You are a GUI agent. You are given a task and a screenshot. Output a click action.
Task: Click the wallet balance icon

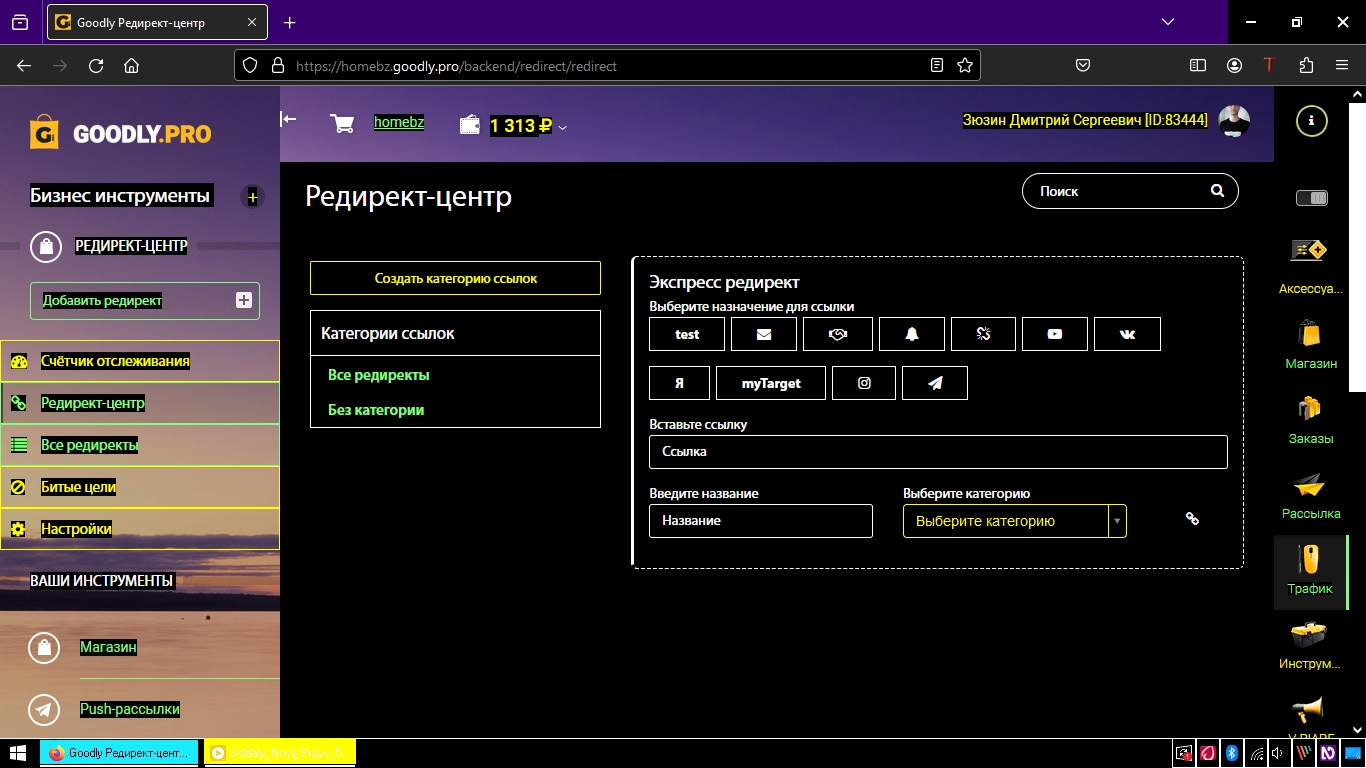pyautogui.click(x=470, y=125)
